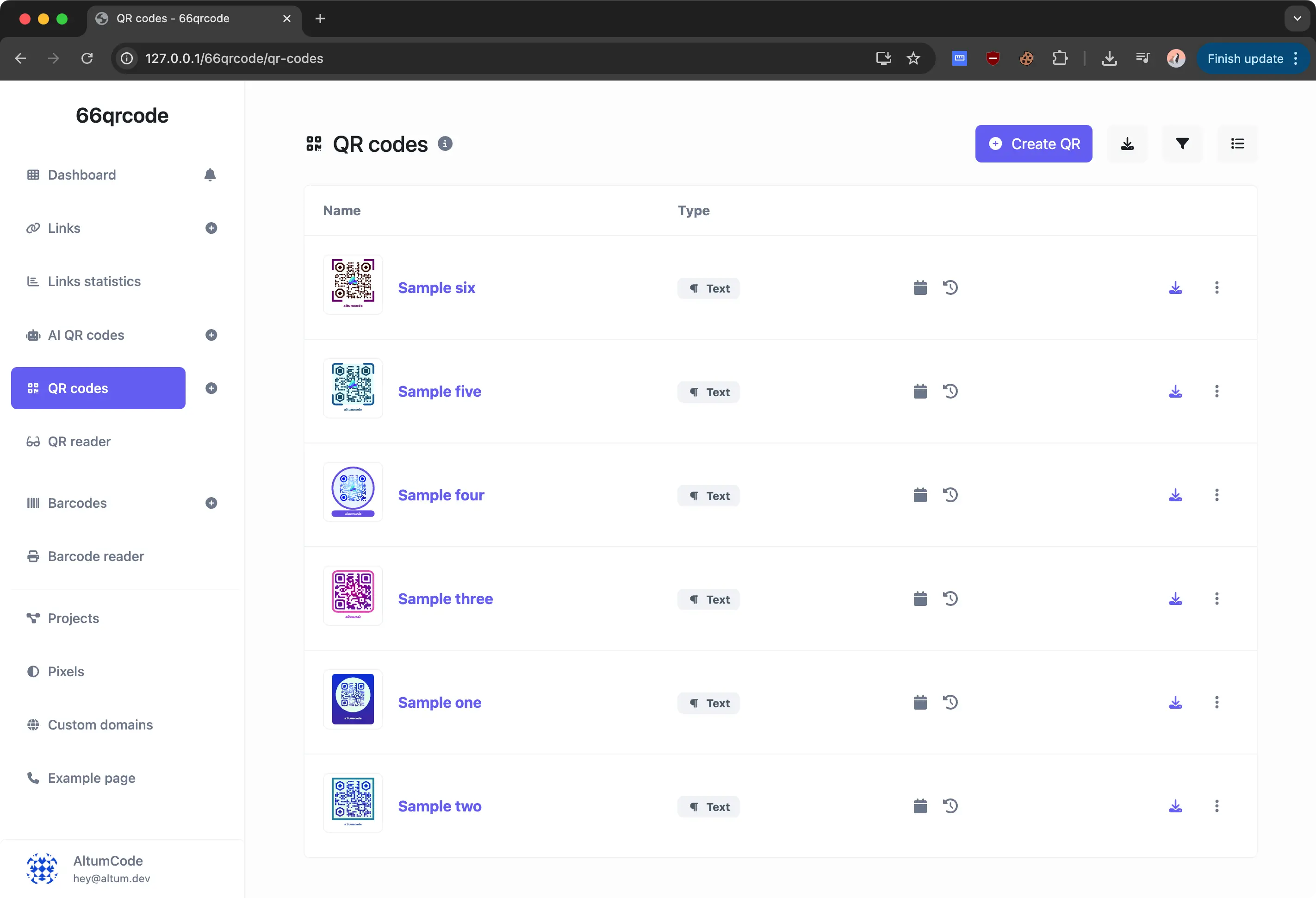
Task: Open the bulk list options button
Action: (x=1237, y=144)
